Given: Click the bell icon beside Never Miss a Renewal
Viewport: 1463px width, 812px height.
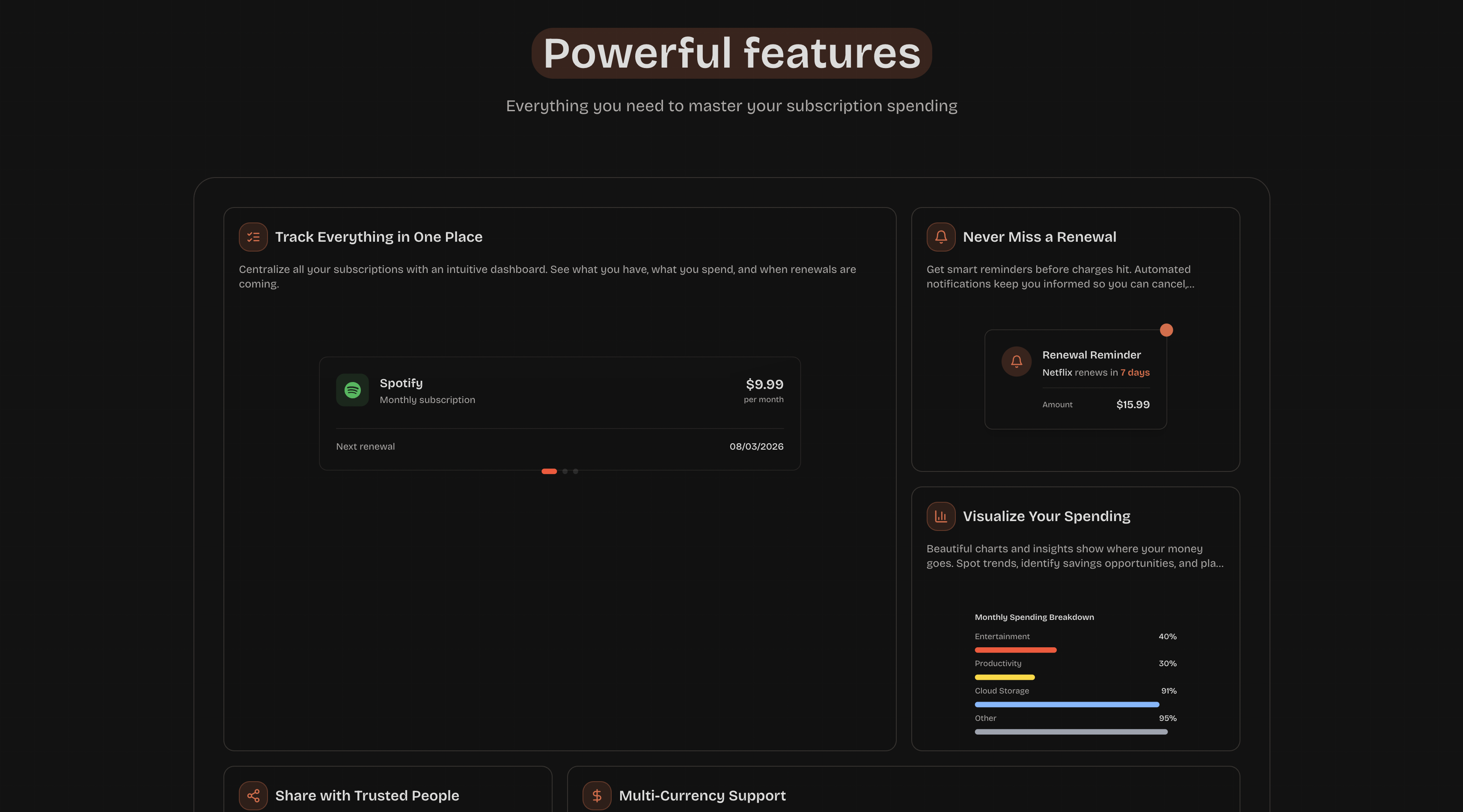Looking at the screenshot, I should tap(940, 237).
